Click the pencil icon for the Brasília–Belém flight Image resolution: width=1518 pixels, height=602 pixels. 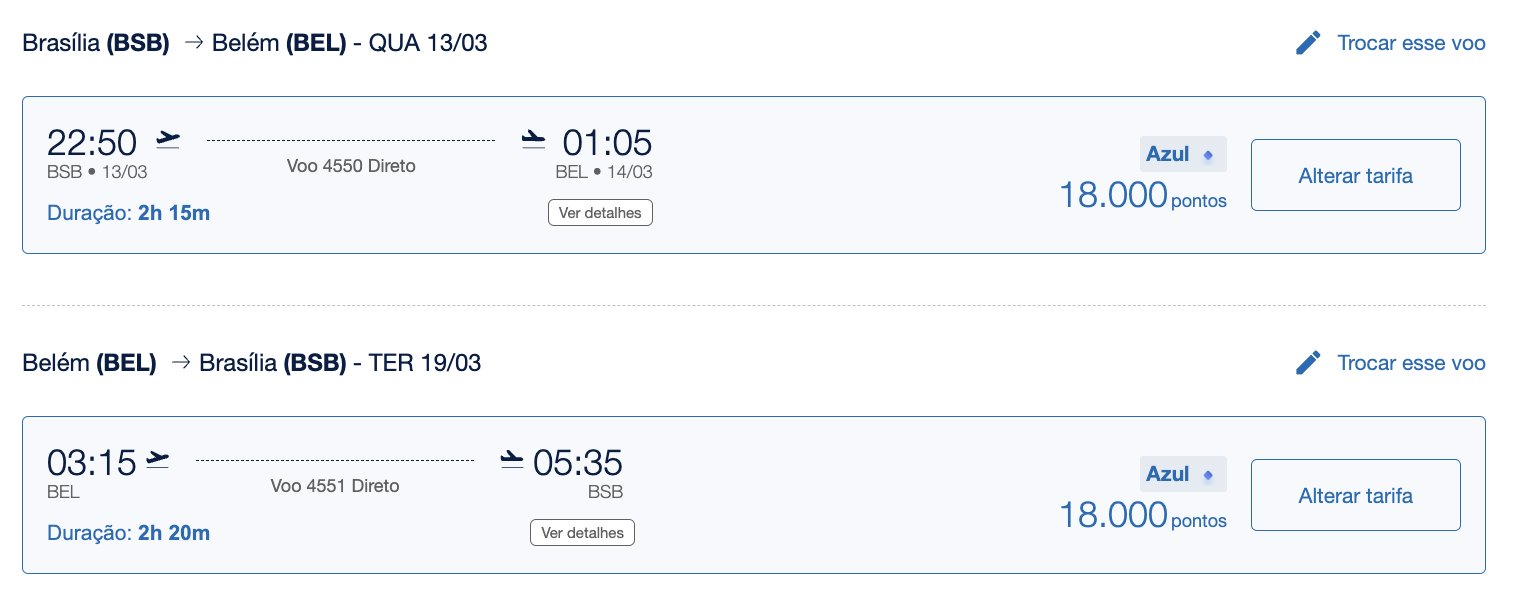(1308, 43)
